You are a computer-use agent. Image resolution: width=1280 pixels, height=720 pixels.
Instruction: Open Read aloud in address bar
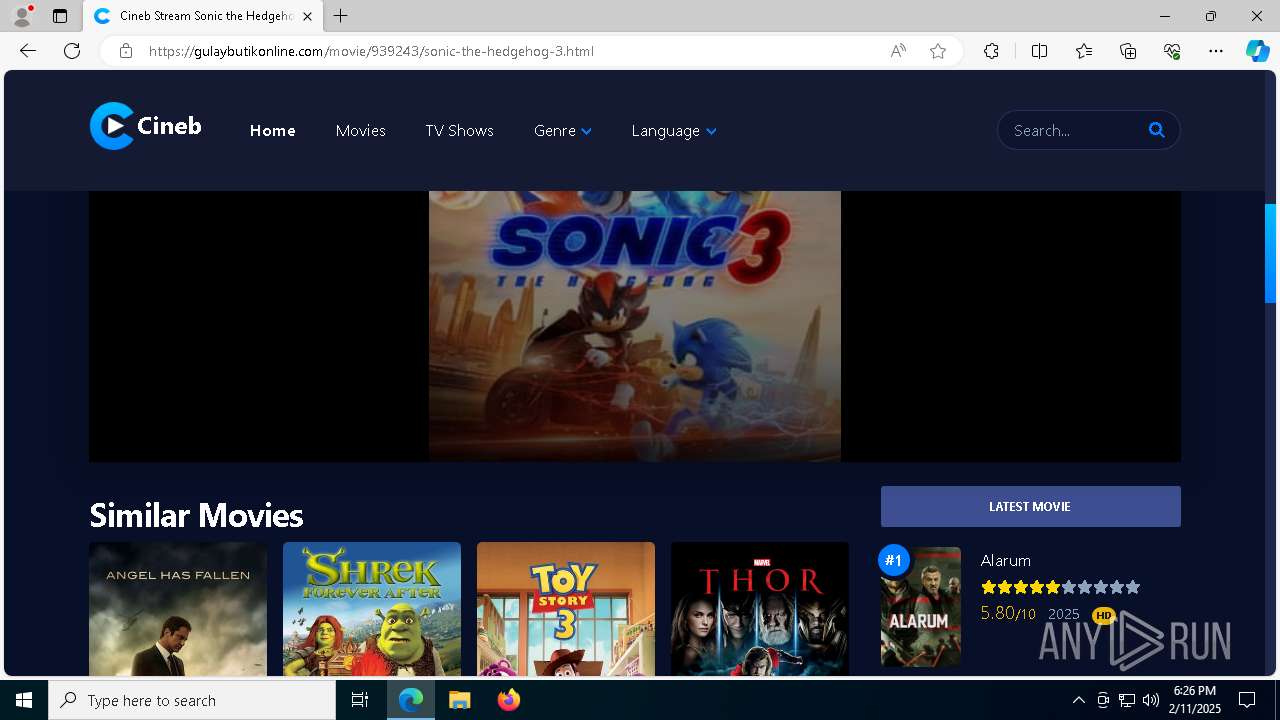pyautogui.click(x=898, y=51)
